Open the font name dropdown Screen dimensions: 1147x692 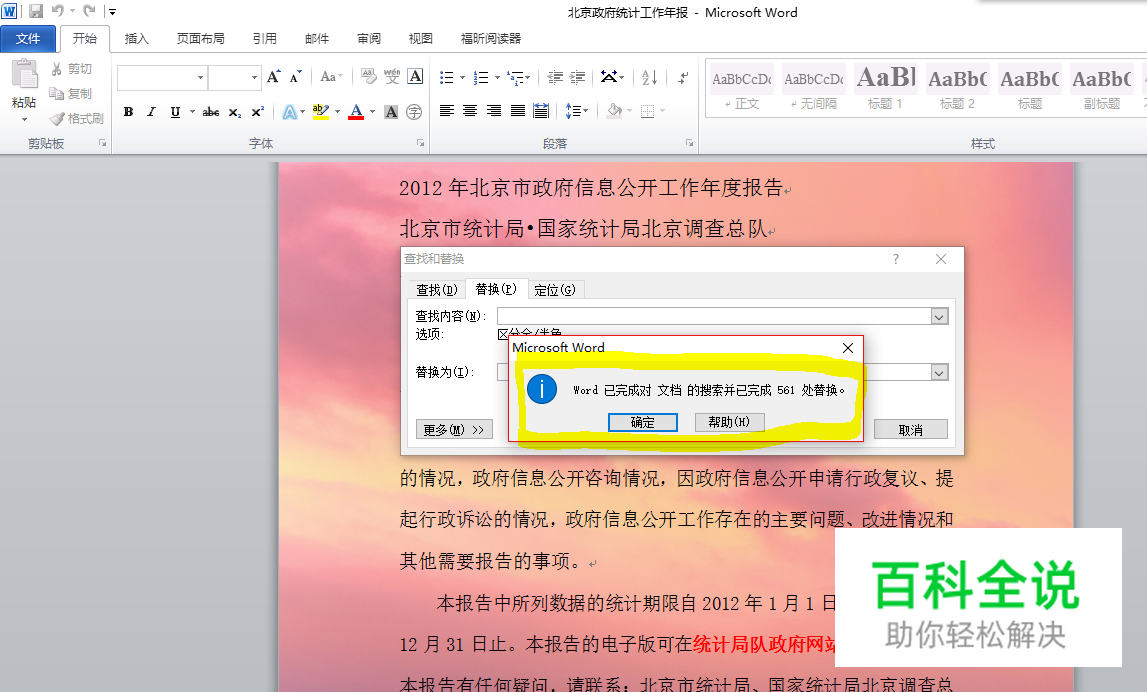click(200, 78)
